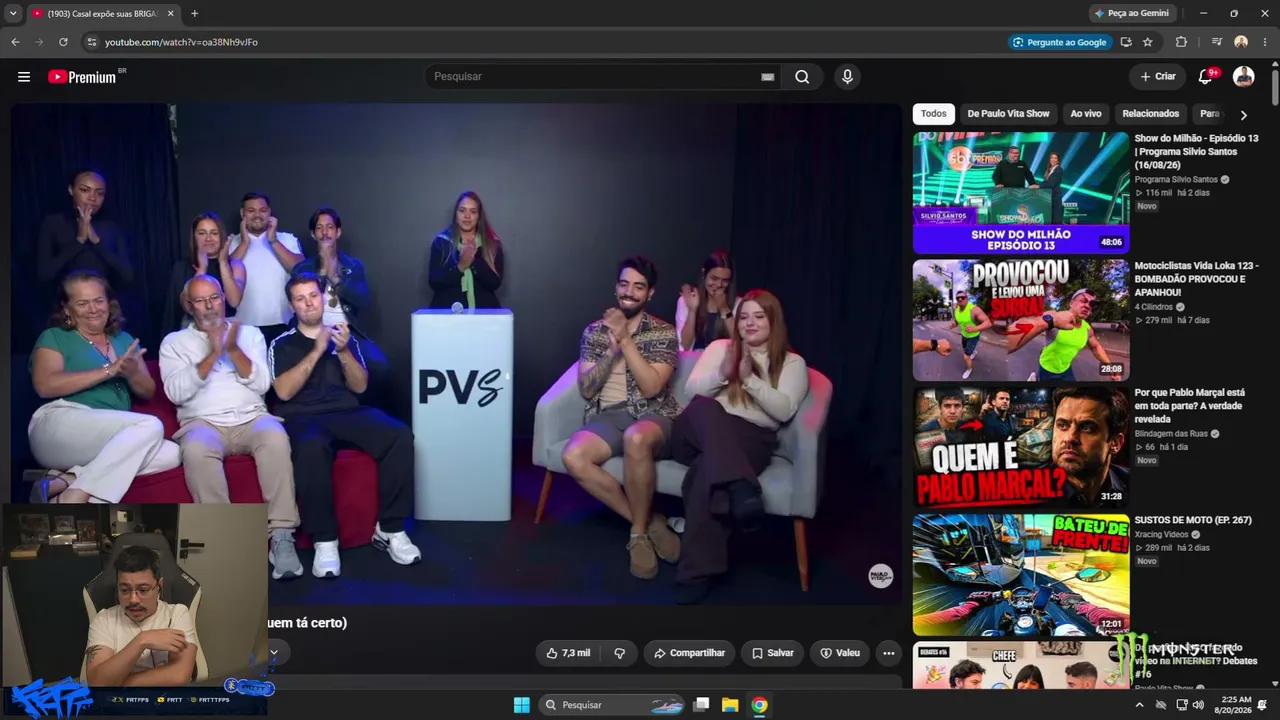This screenshot has width=1280, height=720.
Task: Select the Todos filter chip
Action: (x=933, y=114)
